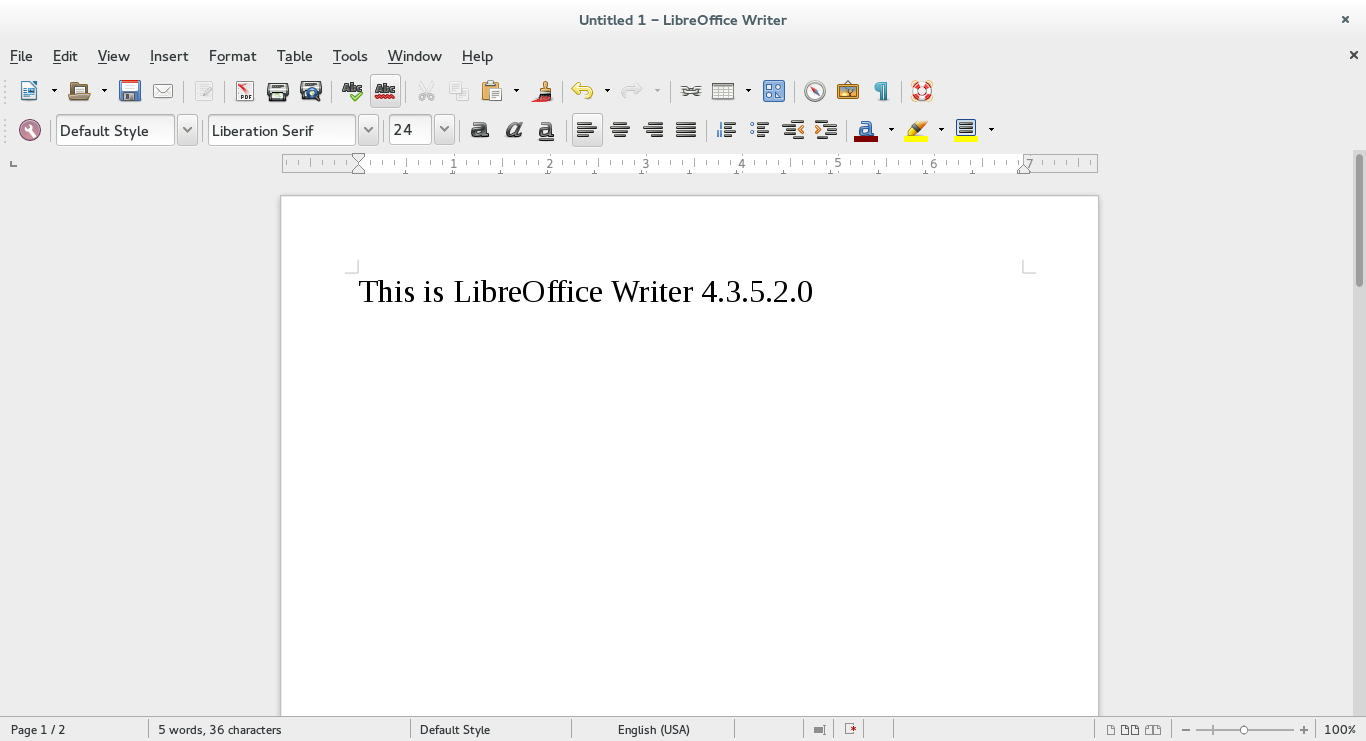Toggle Nonprinting Characters paragraph mark

point(881,91)
